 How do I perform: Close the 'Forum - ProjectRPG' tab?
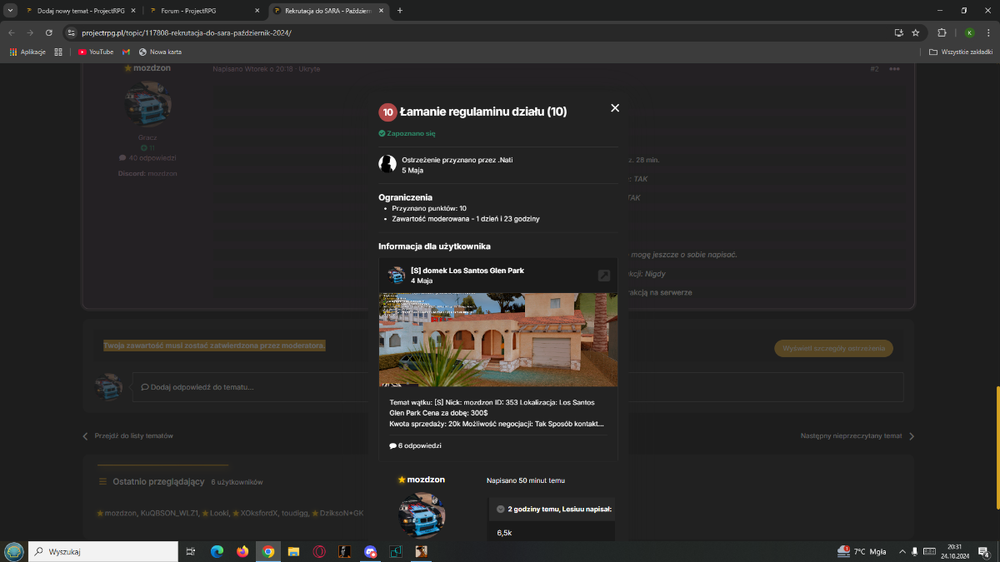point(257,11)
